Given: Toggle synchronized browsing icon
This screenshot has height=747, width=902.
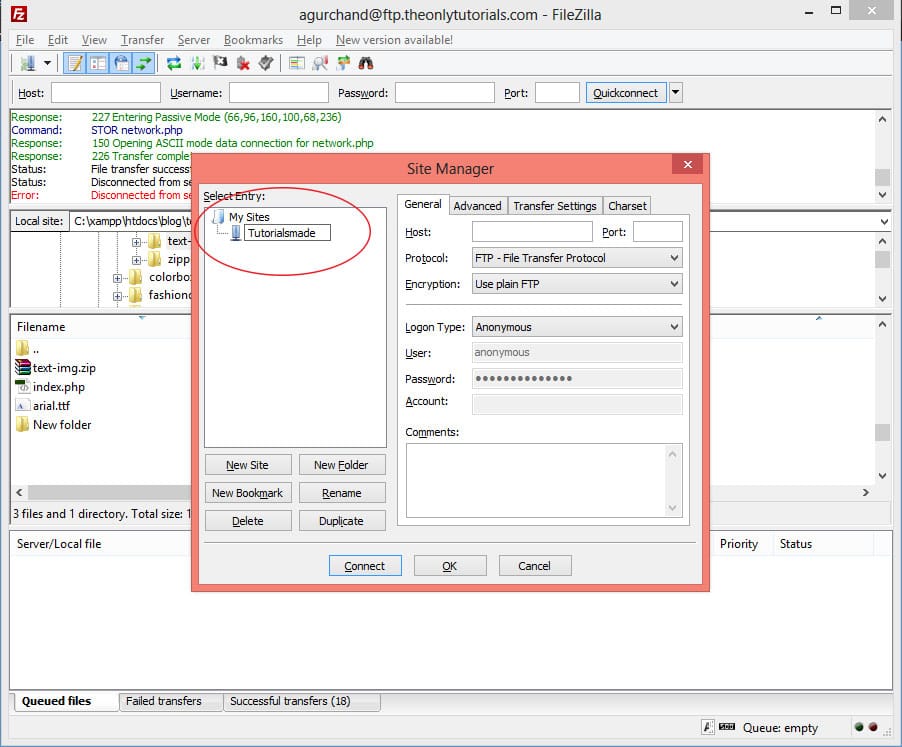Looking at the screenshot, I should pos(343,63).
